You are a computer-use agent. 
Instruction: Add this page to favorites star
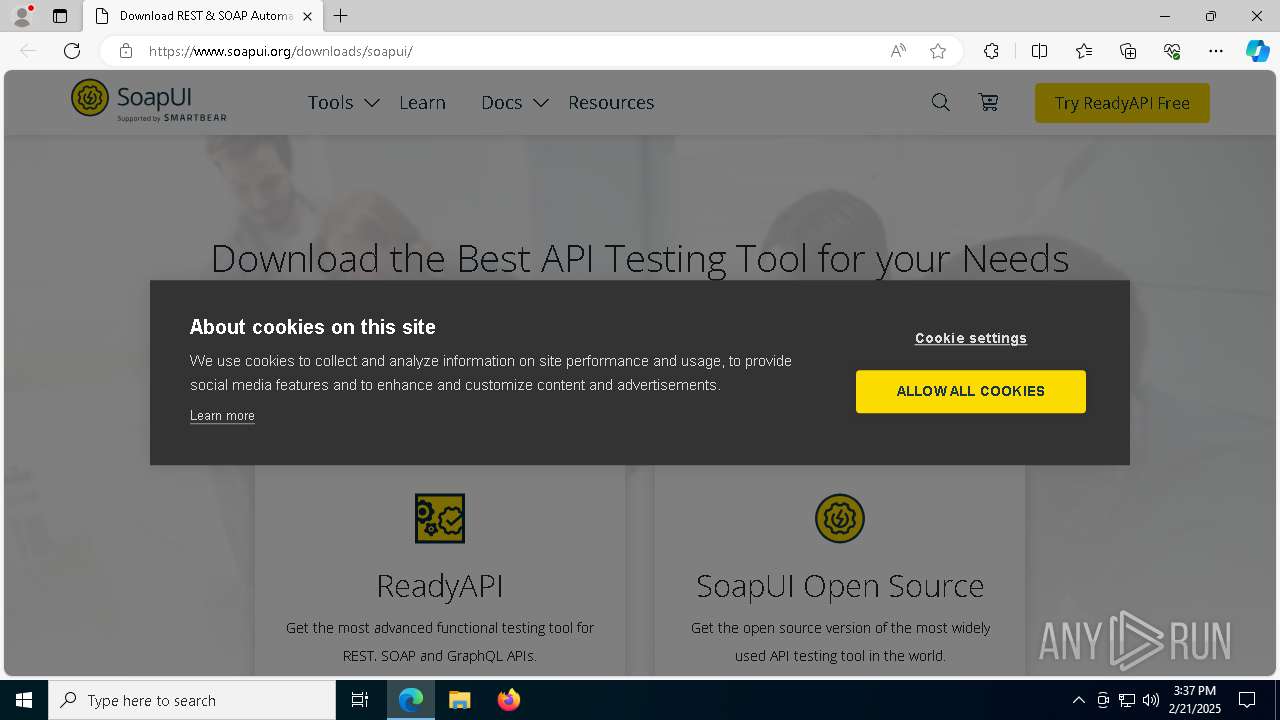(938, 51)
